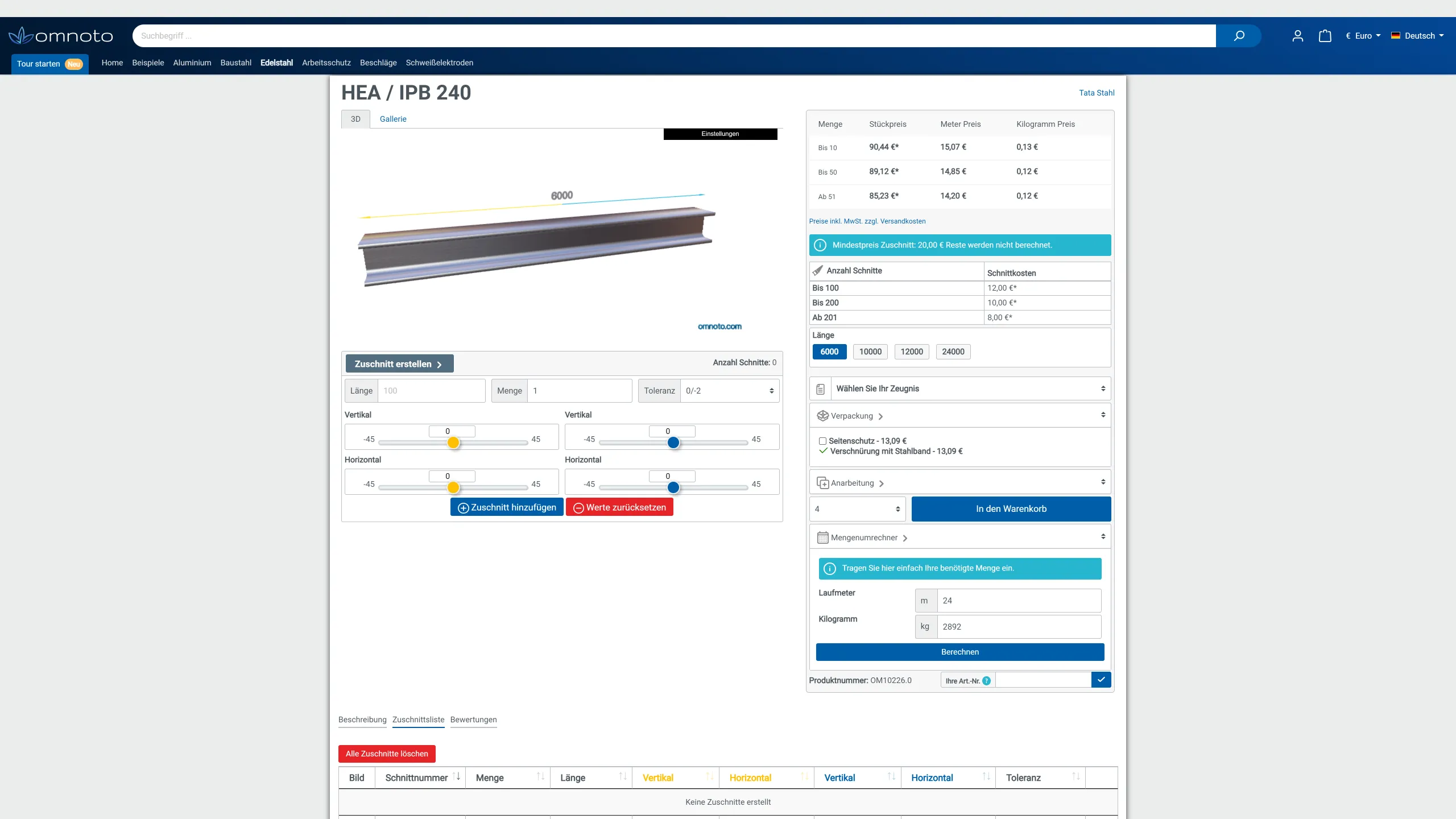Screen dimensions: 1456x819
Task: Sort table by Länge arrows
Action: pyautogui.click(x=623, y=776)
